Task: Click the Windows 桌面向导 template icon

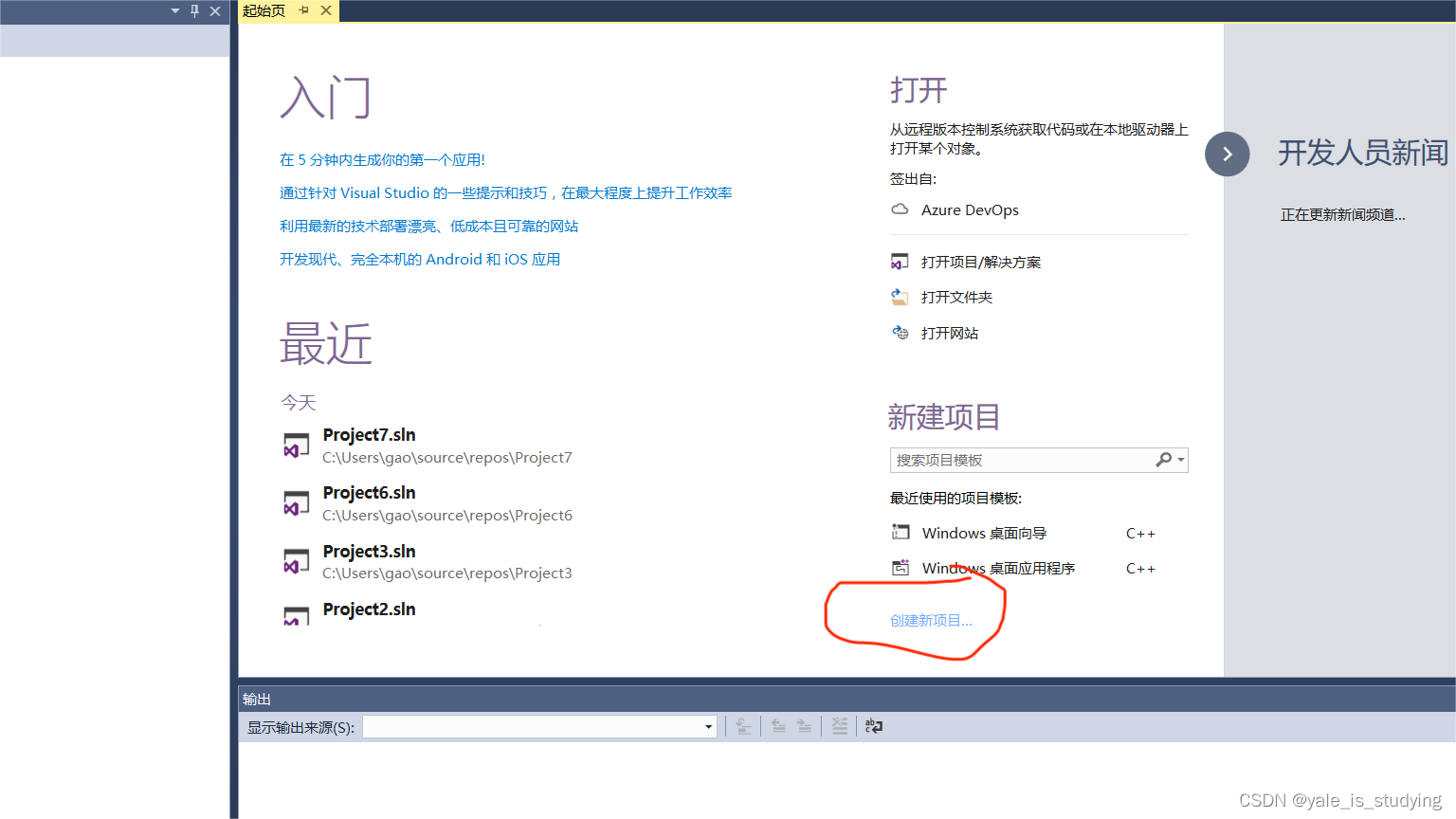Action: (x=901, y=533)
